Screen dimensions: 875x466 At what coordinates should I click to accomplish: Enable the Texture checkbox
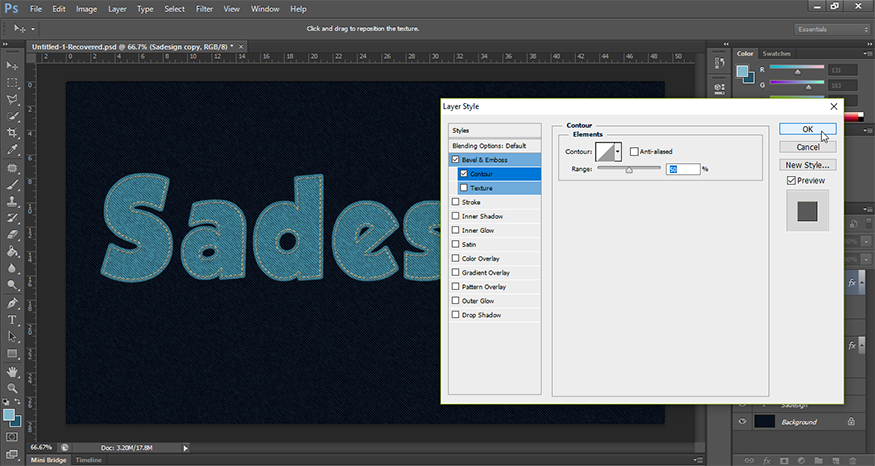(x=464, y=188)
